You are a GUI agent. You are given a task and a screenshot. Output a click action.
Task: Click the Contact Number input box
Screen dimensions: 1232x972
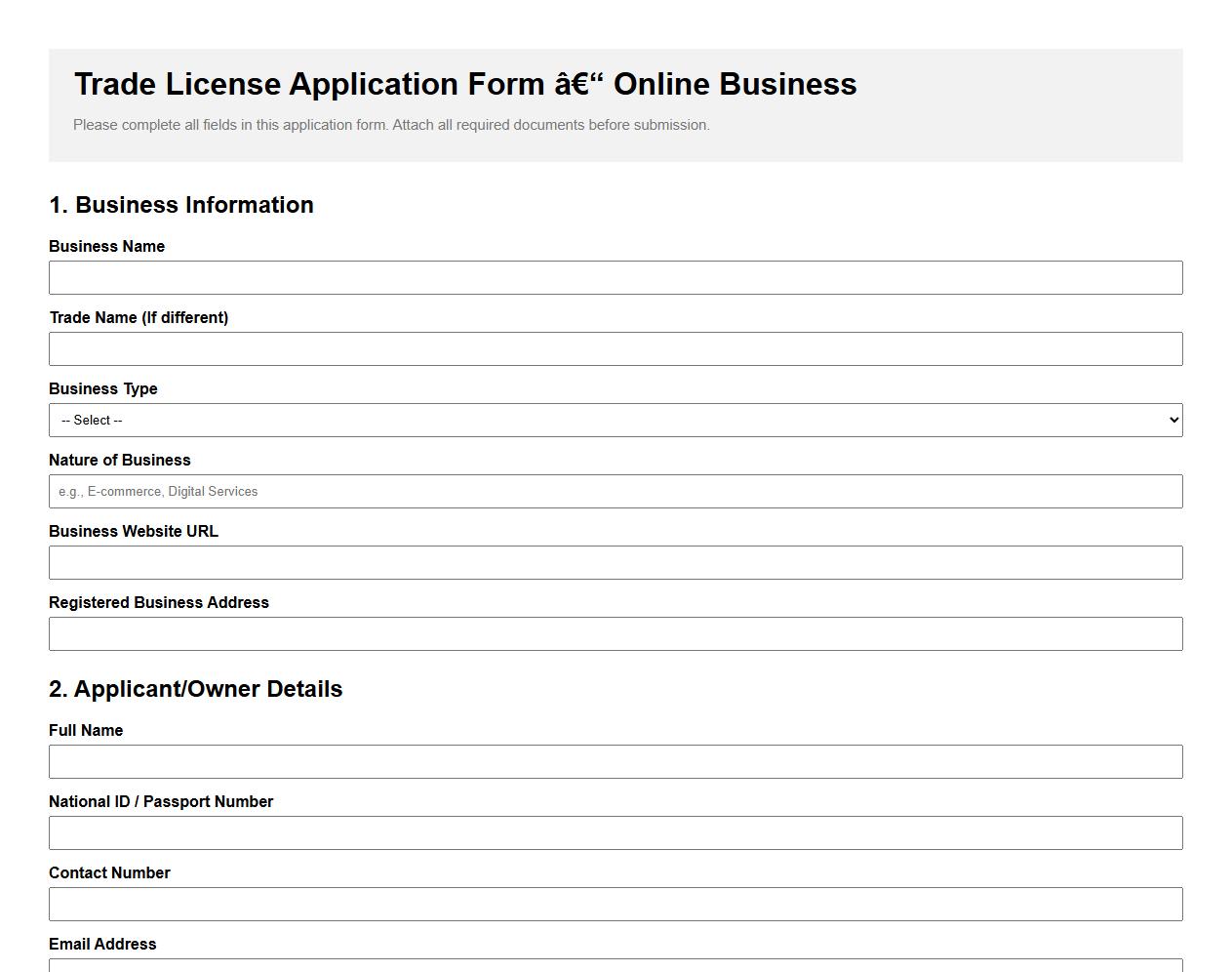(616, 904)
